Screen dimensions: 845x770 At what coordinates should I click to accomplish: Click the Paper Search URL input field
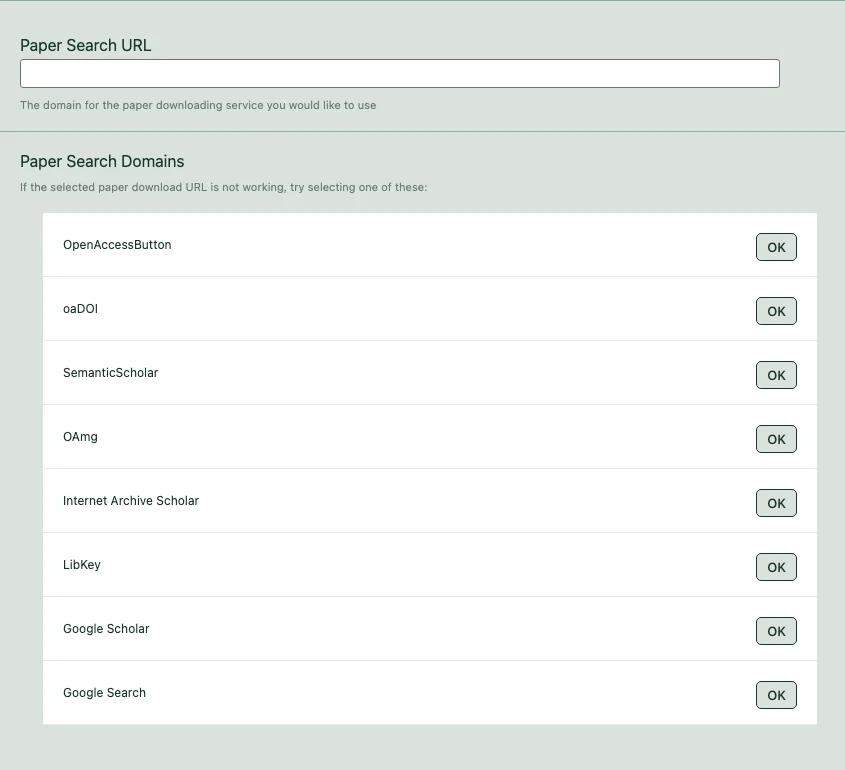click(400, 73)
